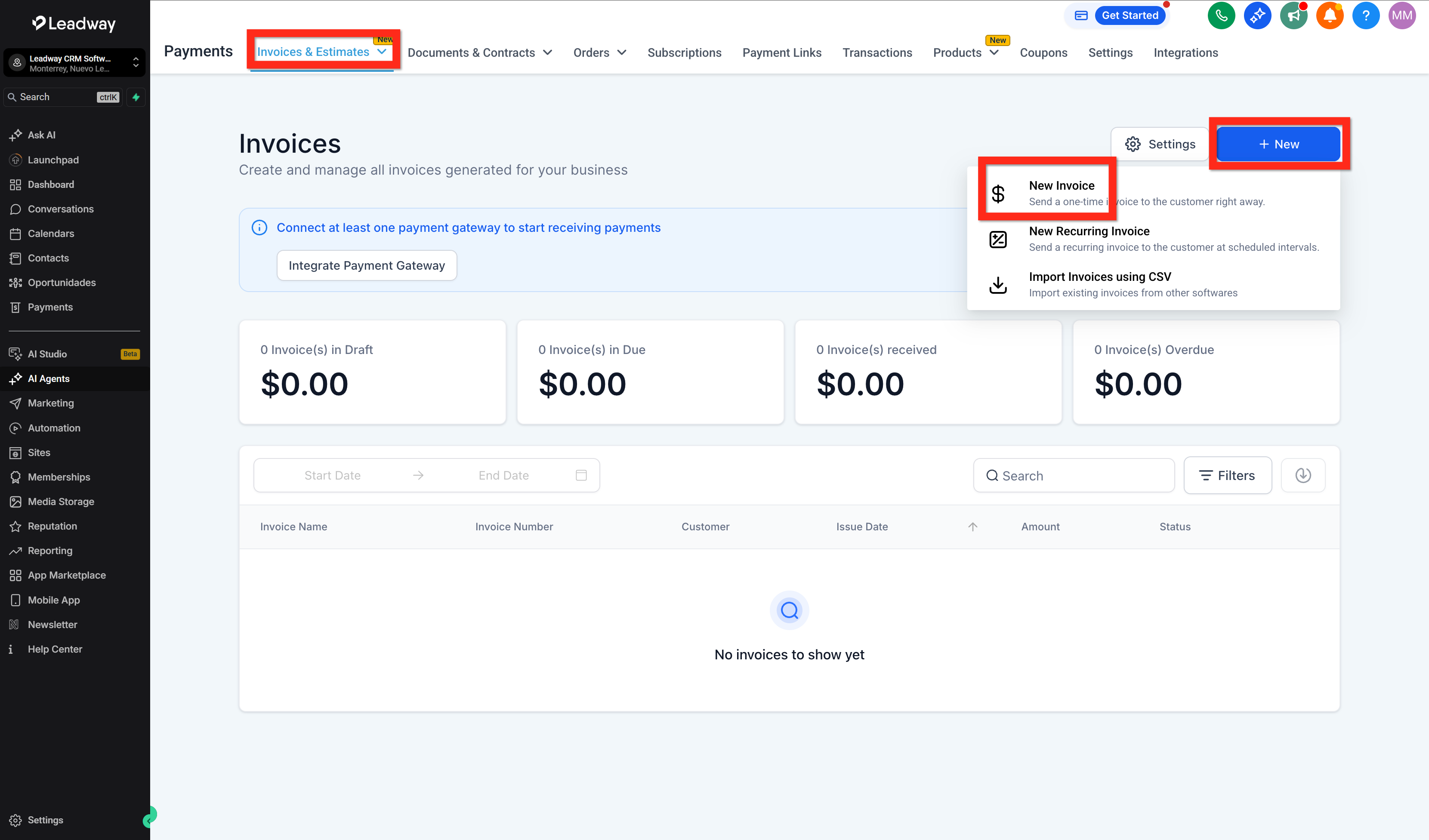Switch to the Coupons tab
1429x840 pixels.
click(1043, 53)
